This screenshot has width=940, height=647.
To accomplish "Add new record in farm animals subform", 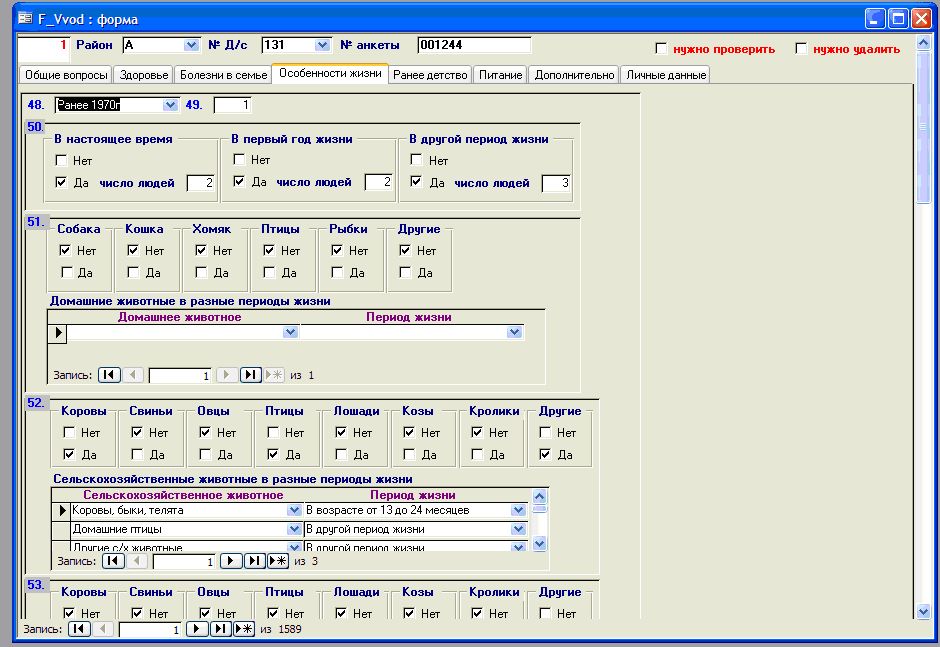I will point(278,561).
